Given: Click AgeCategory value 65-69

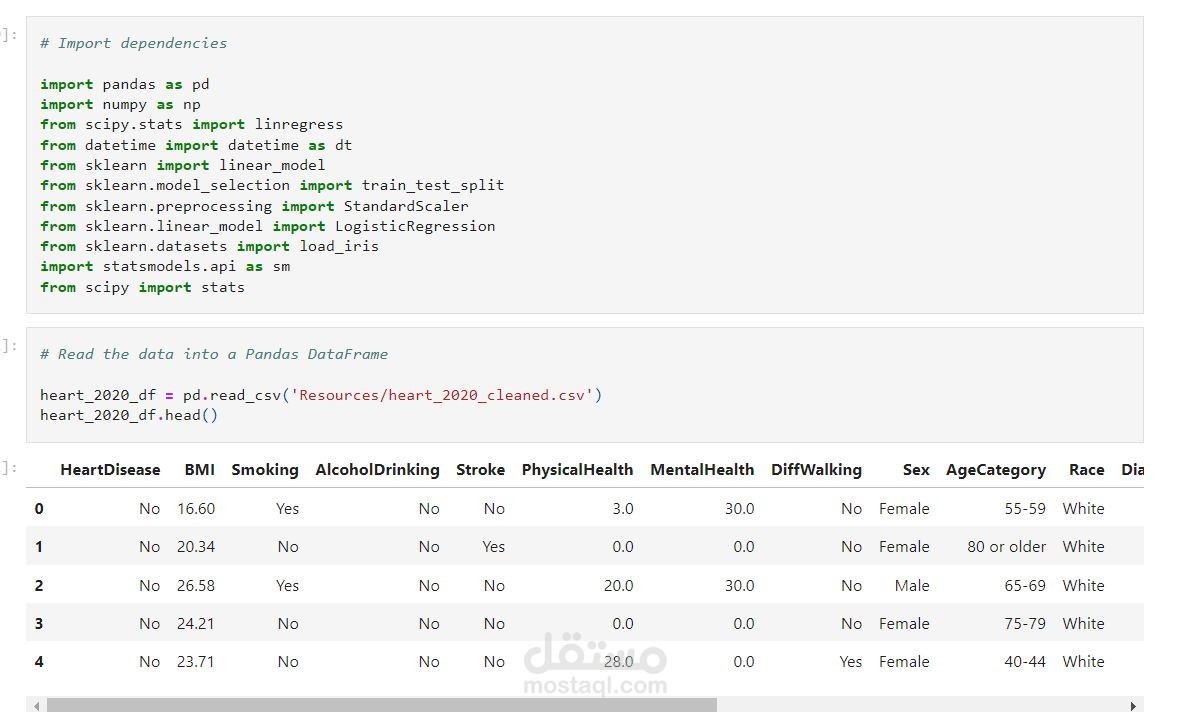Looking at the screenshot, I should [x=1025, y=585].
